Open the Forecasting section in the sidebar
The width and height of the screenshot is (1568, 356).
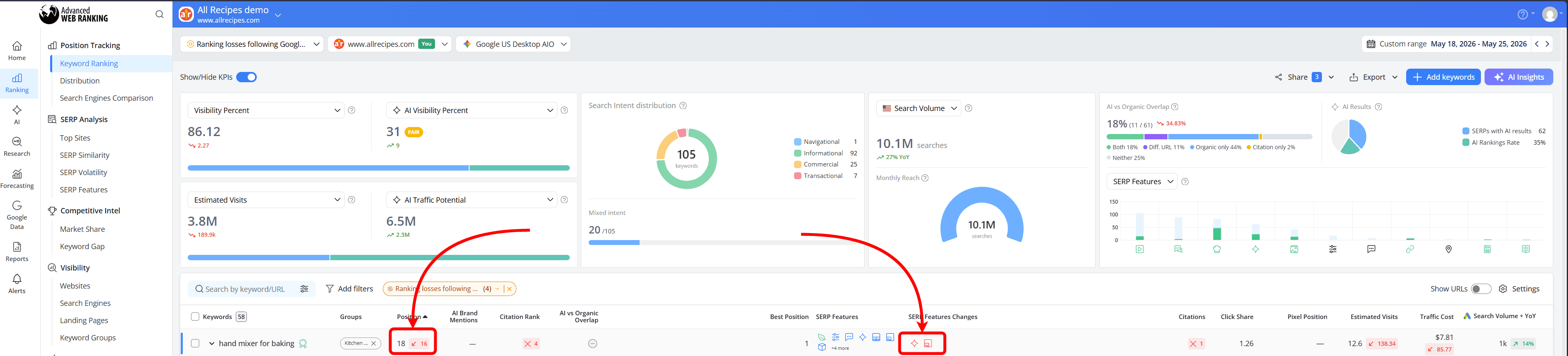pos(17,179)
